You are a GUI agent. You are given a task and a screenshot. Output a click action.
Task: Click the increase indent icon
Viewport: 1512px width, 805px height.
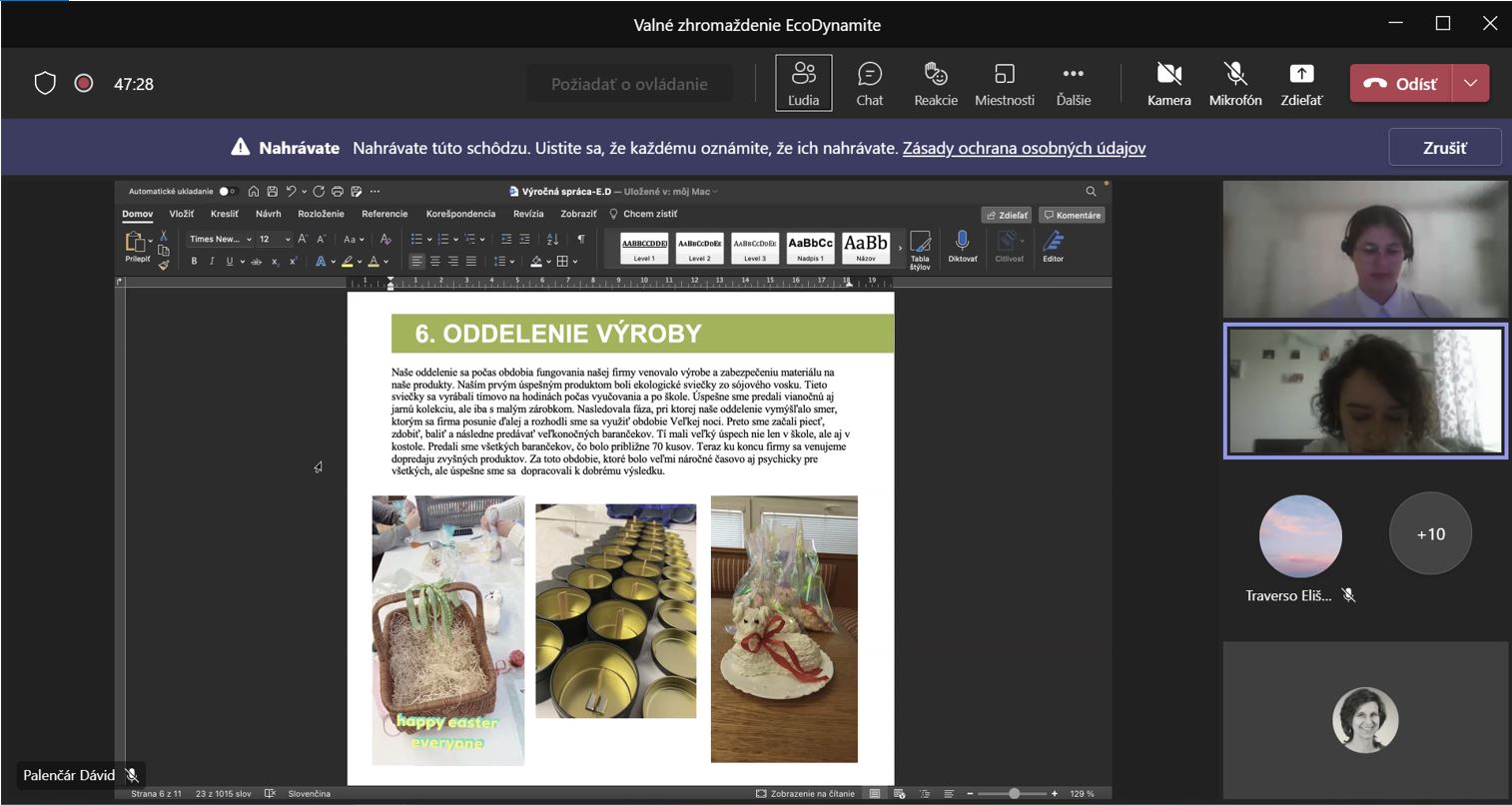pyautogui.click(x=524, y=239)
